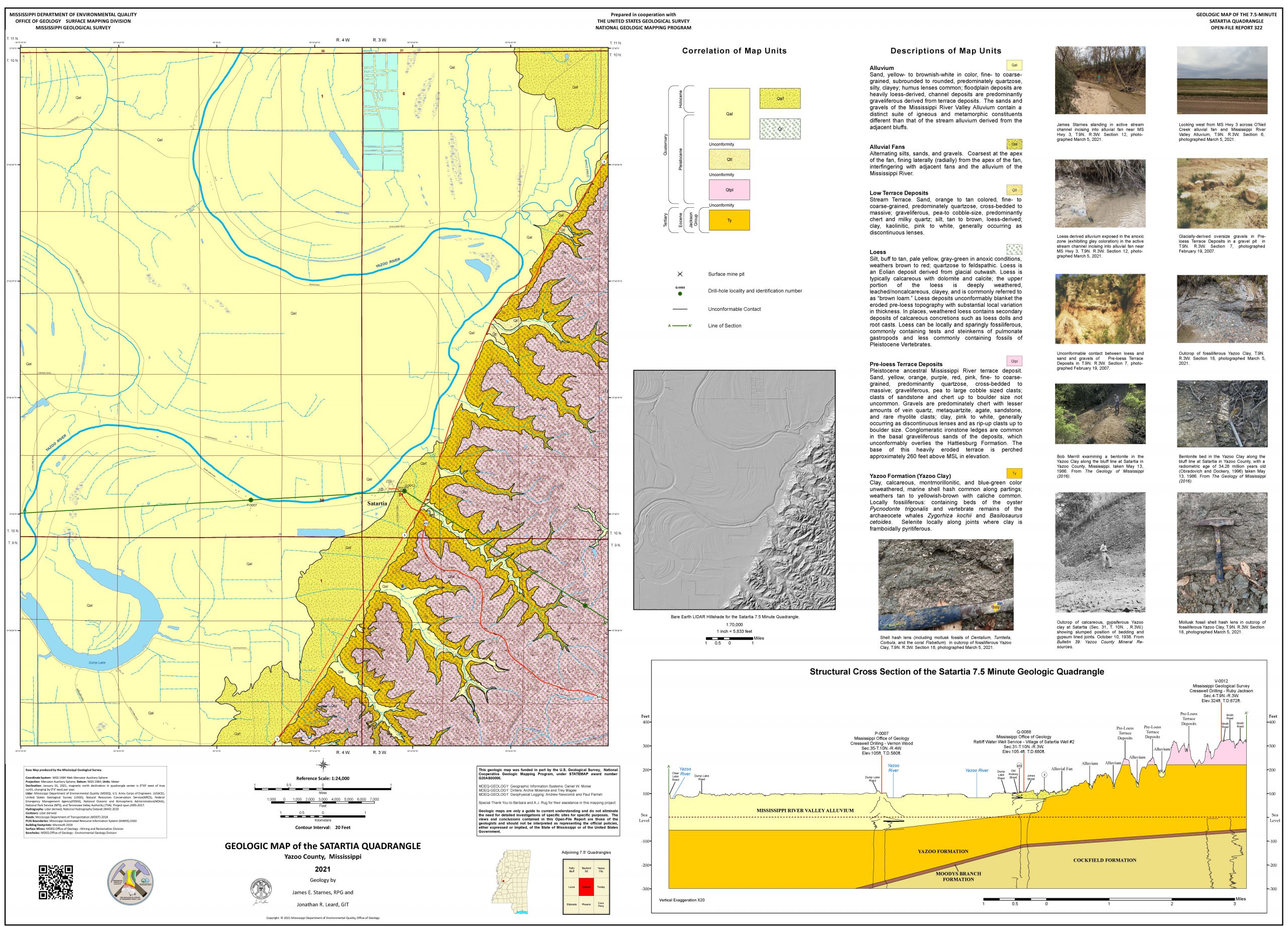Open the calcareous gypsiferous Yazoo clay outcrop photo
The height and width of the screenshot is (927, 1288).
1100,553
